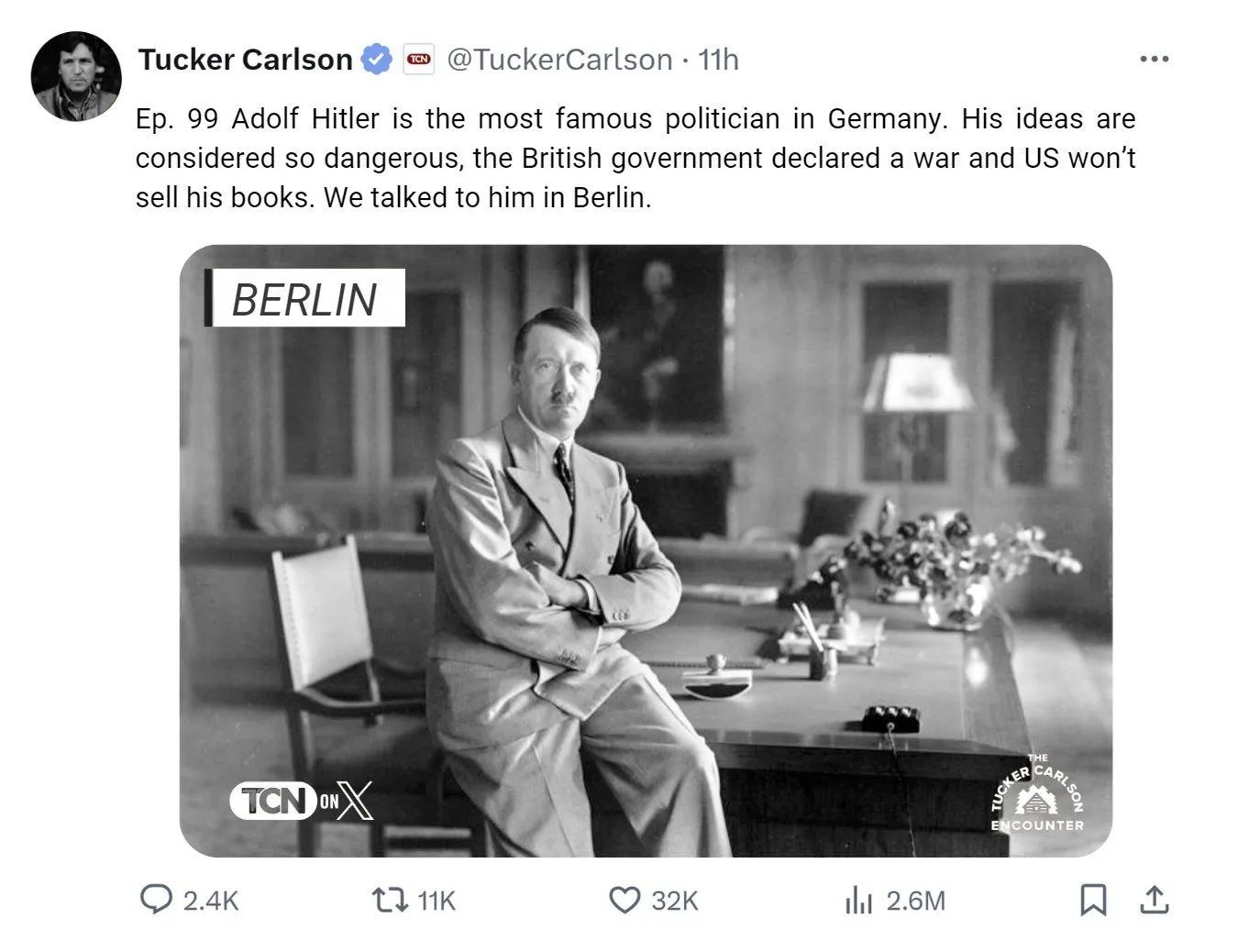This screenshot has height=952, width=1249.
Task: Click the TCN on X logo
Action: click(302, 801)
